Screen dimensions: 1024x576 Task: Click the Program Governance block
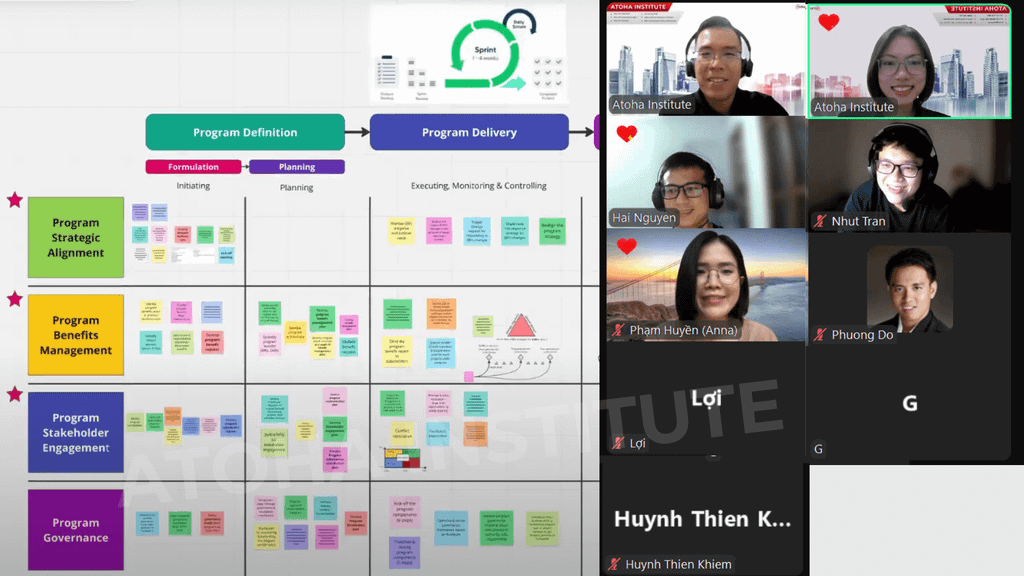(x=76, y=530)
